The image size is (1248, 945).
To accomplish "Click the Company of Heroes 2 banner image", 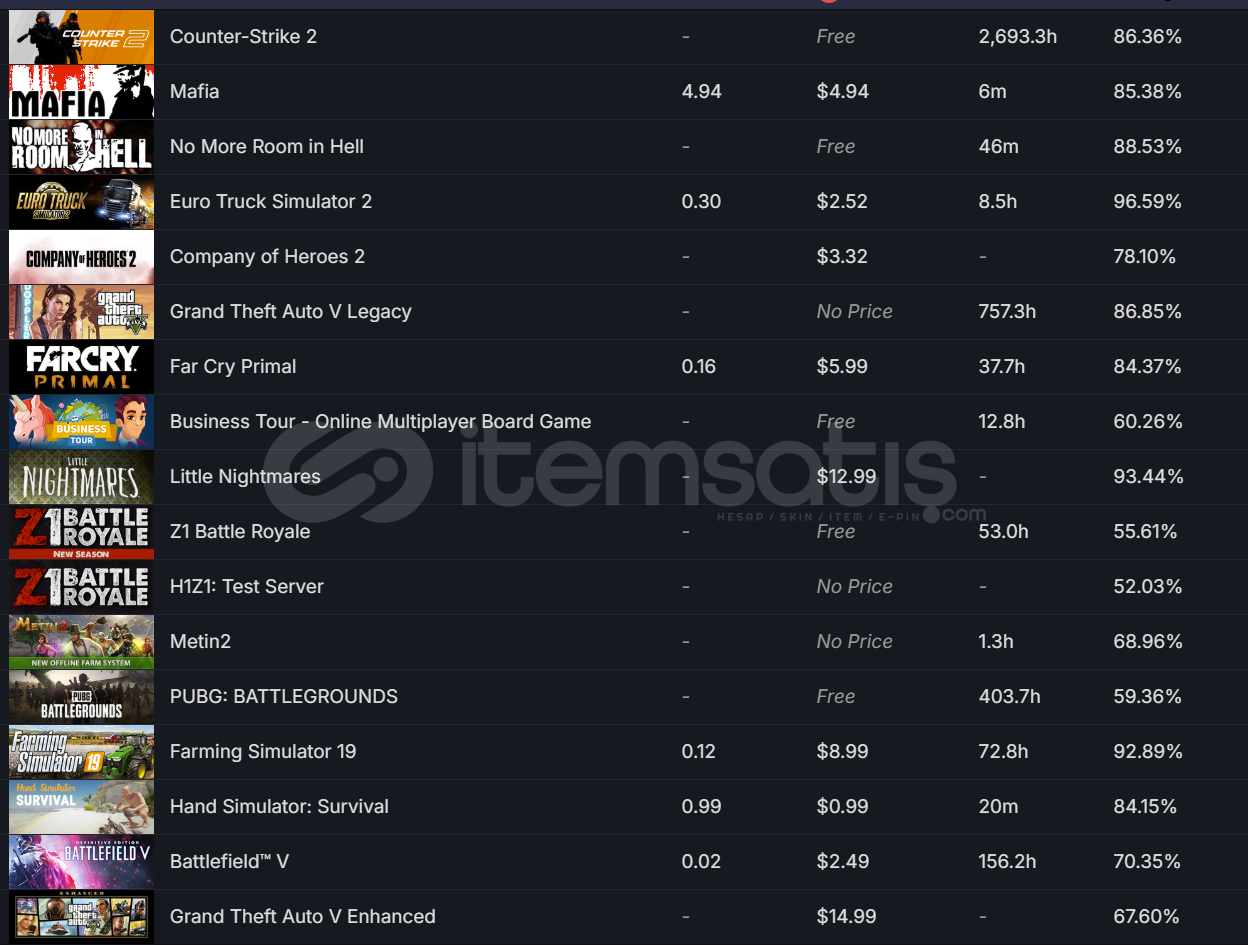I will 81,257.
